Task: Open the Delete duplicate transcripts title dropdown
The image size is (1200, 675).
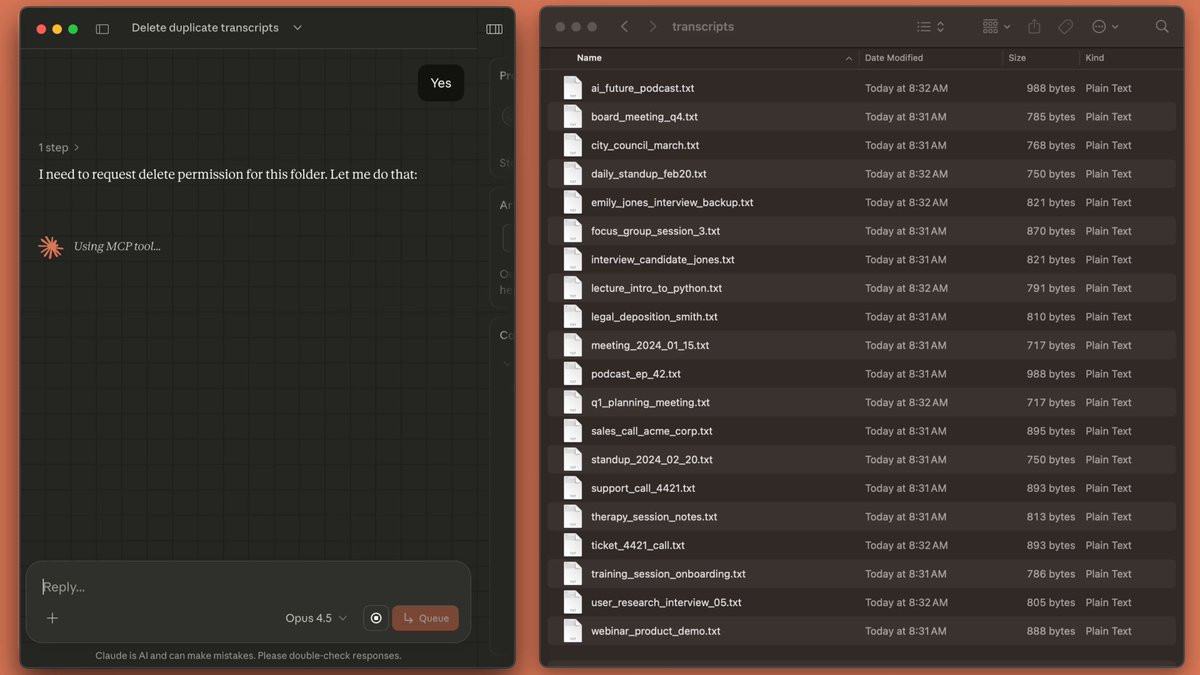Action: pyautogui.click(x=297, y=28)
